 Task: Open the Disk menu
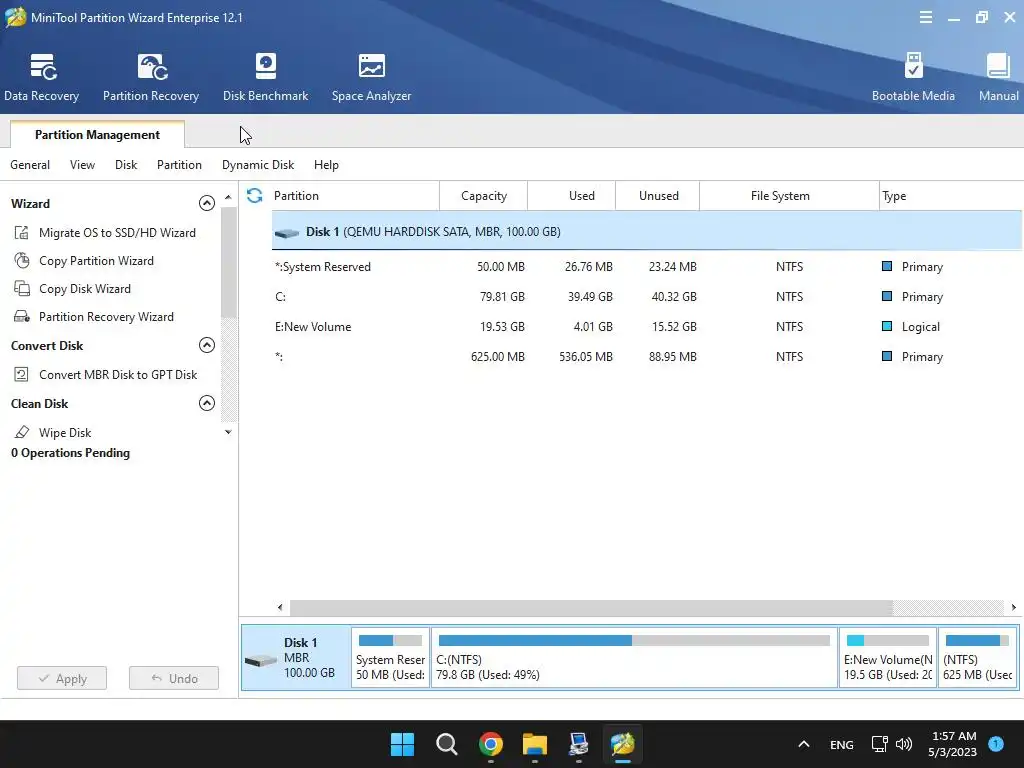click(126, 165)
